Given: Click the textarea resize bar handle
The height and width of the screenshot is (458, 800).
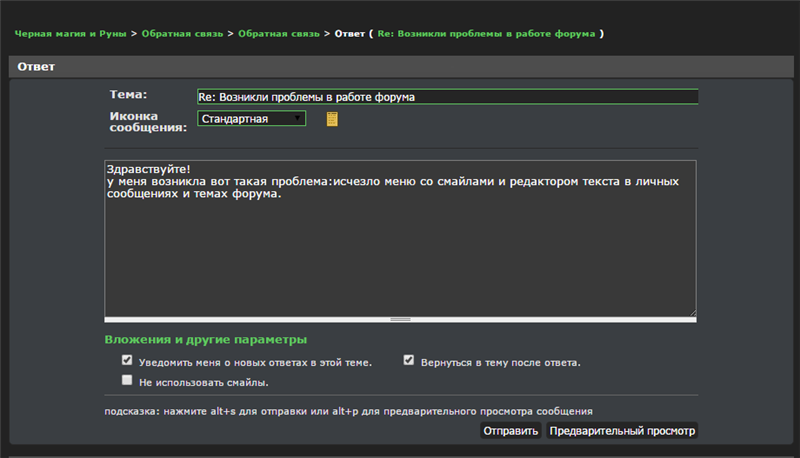Looking at the screenshot, I should click(x=401, y=320).
